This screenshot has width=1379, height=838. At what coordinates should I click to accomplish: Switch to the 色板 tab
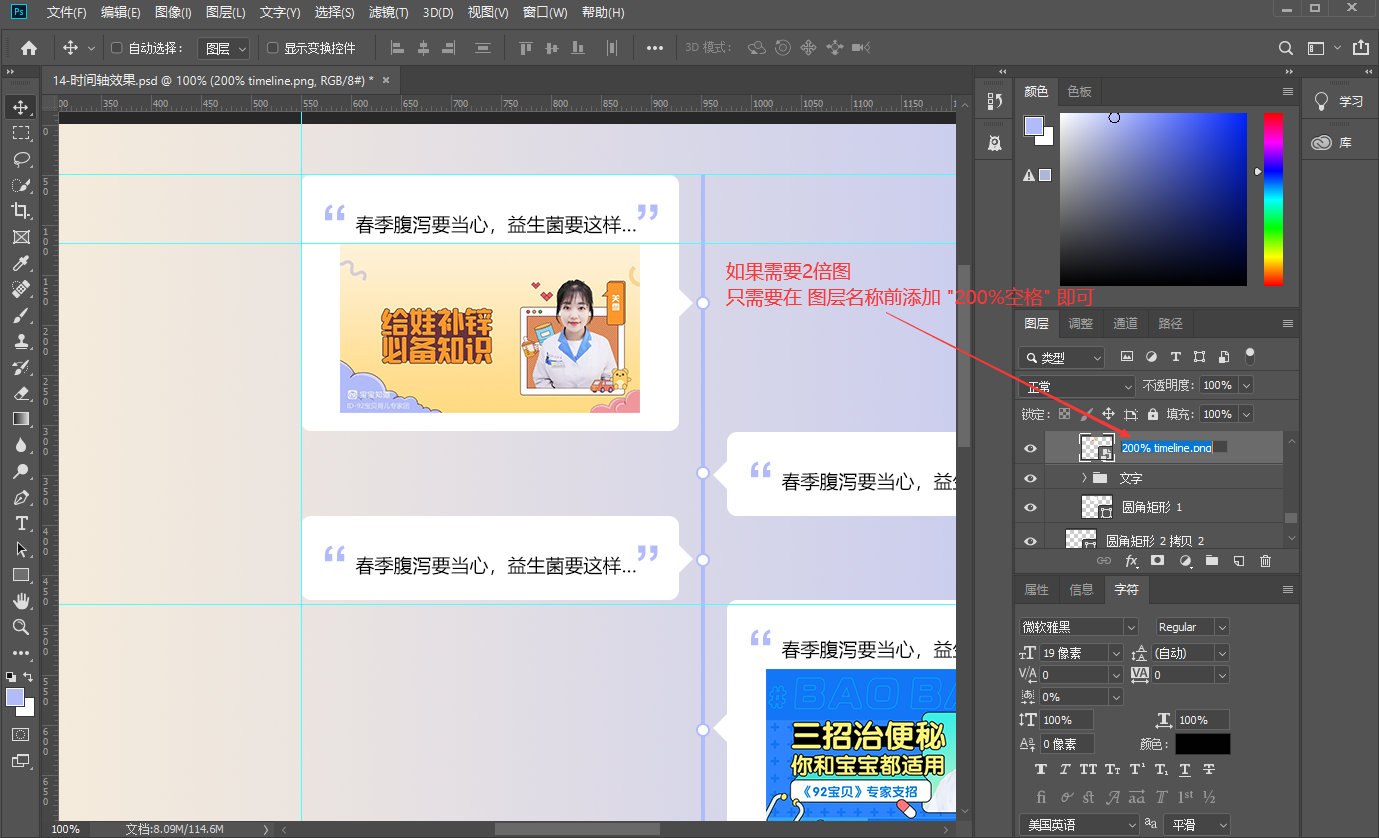pyautogui.click(x=1080, y=91)
